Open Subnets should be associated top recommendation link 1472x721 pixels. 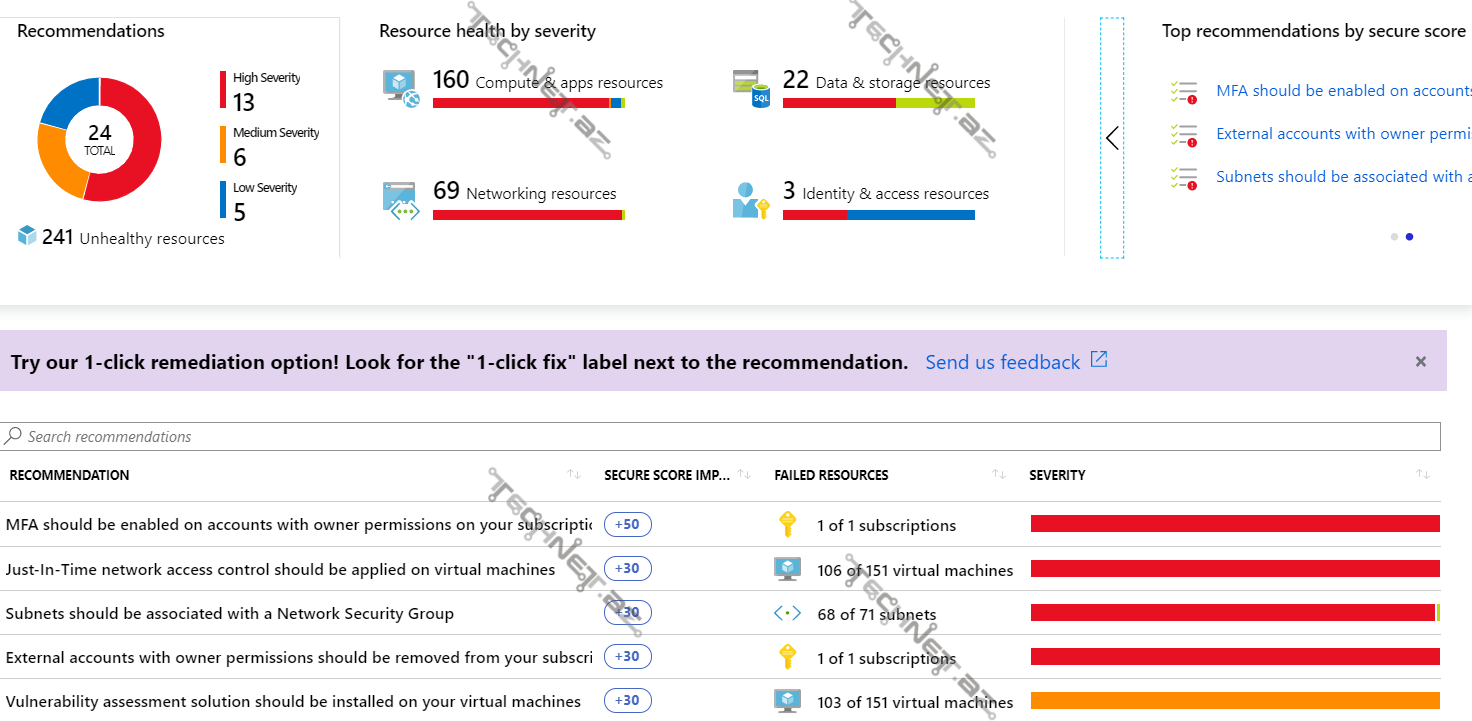coord(1342,177)
